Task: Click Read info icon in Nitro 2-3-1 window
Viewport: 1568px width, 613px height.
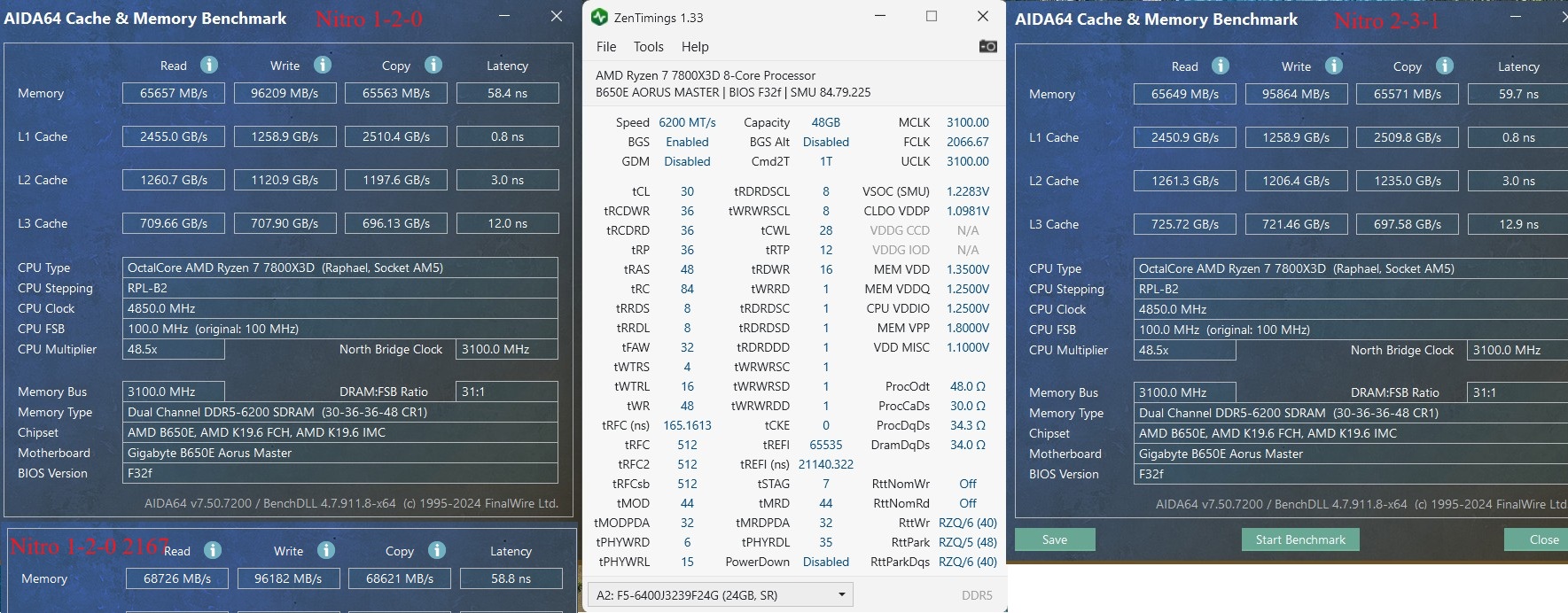Action: pyautogui.click(x=1221, y=66)
